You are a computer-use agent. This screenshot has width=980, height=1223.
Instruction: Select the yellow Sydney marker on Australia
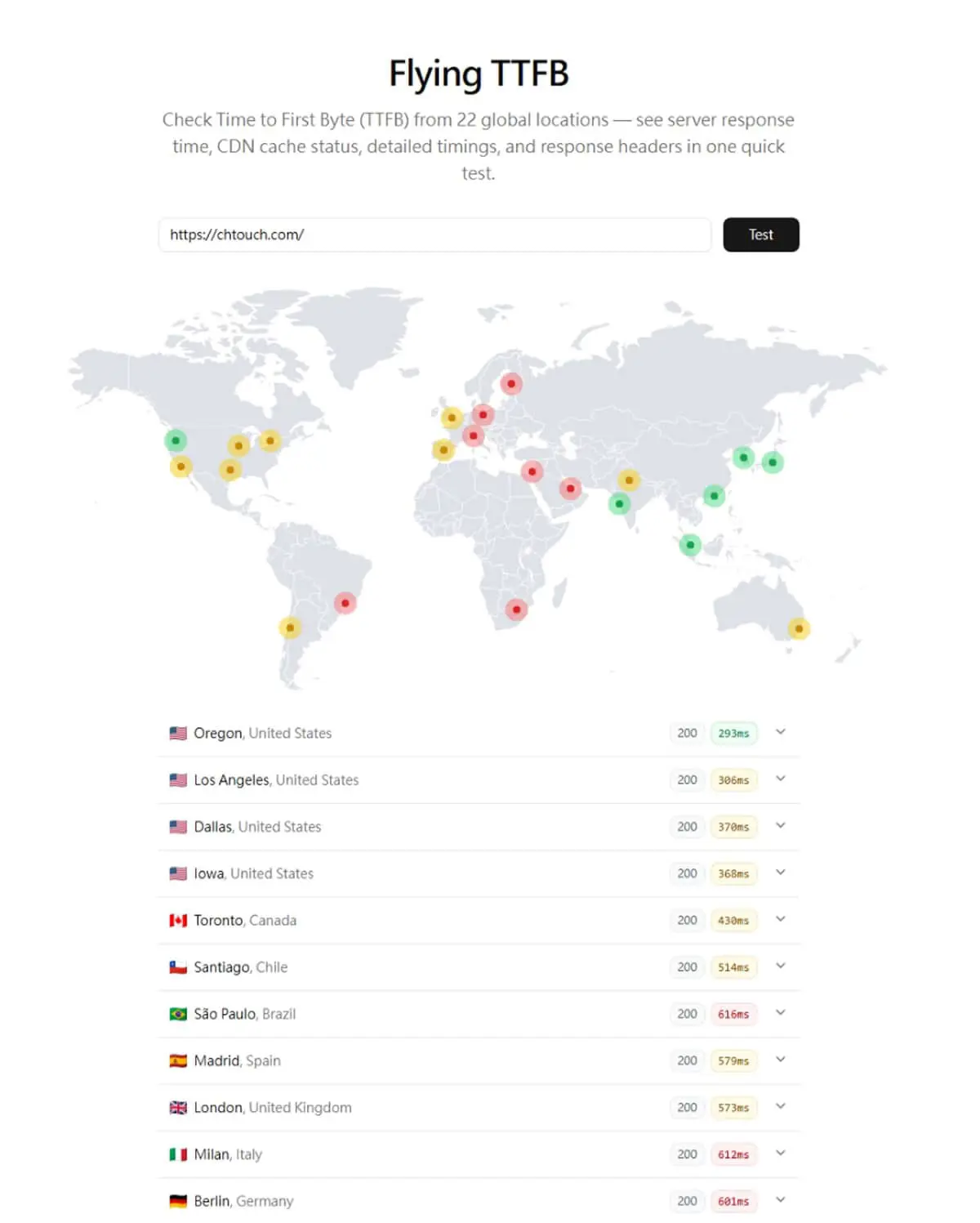[x=799, y=628]
